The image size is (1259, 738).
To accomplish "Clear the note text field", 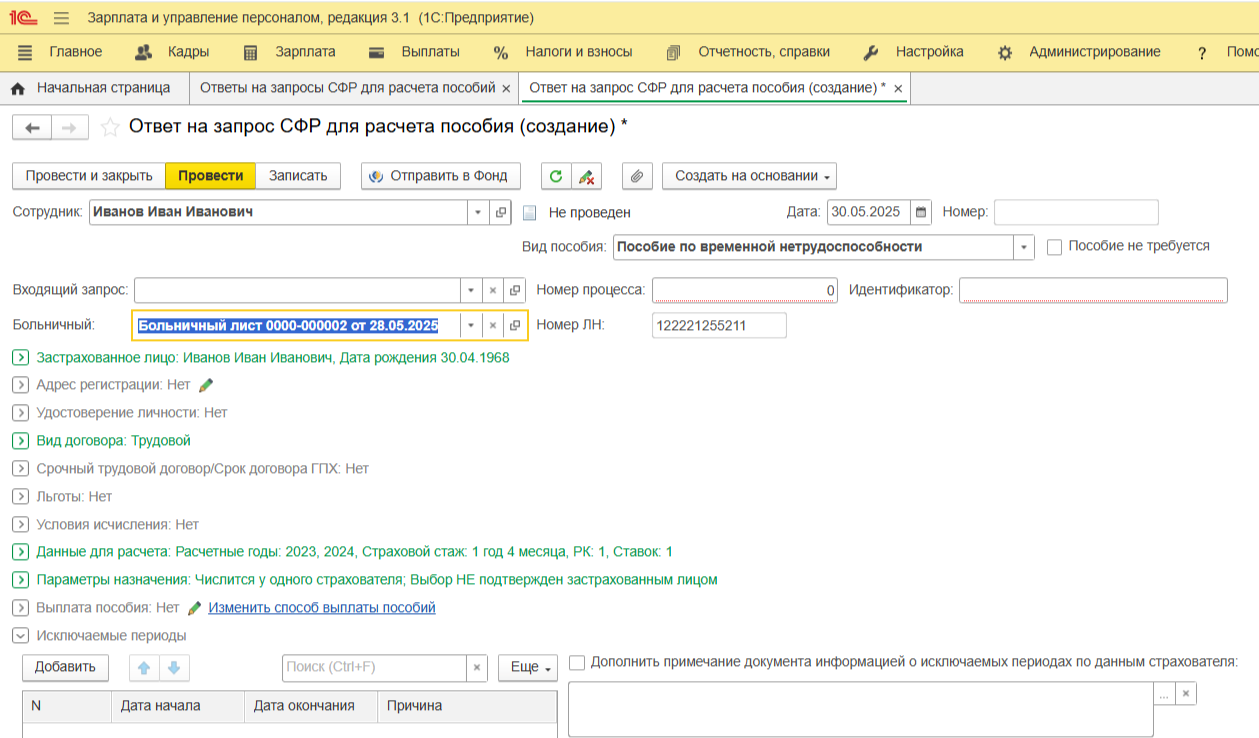I will 1185,693.
